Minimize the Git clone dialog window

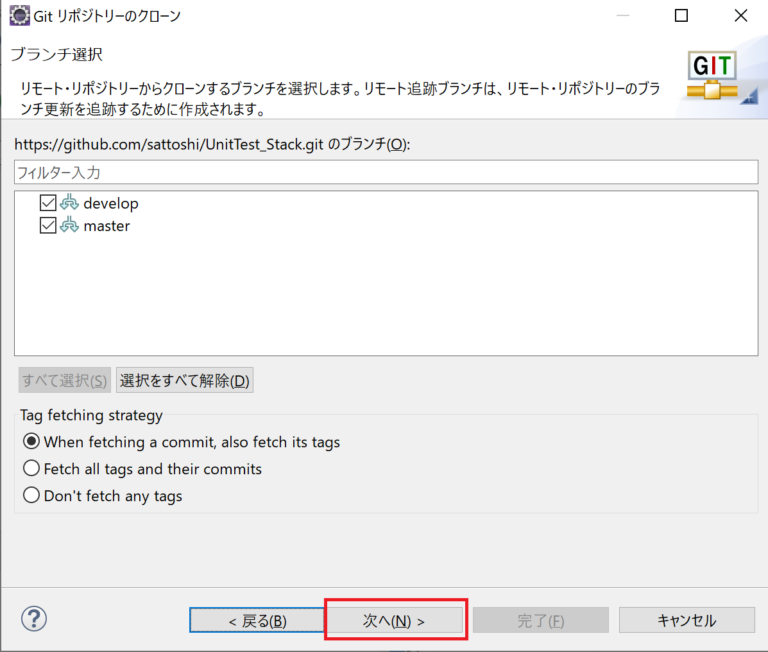(623, 17)
